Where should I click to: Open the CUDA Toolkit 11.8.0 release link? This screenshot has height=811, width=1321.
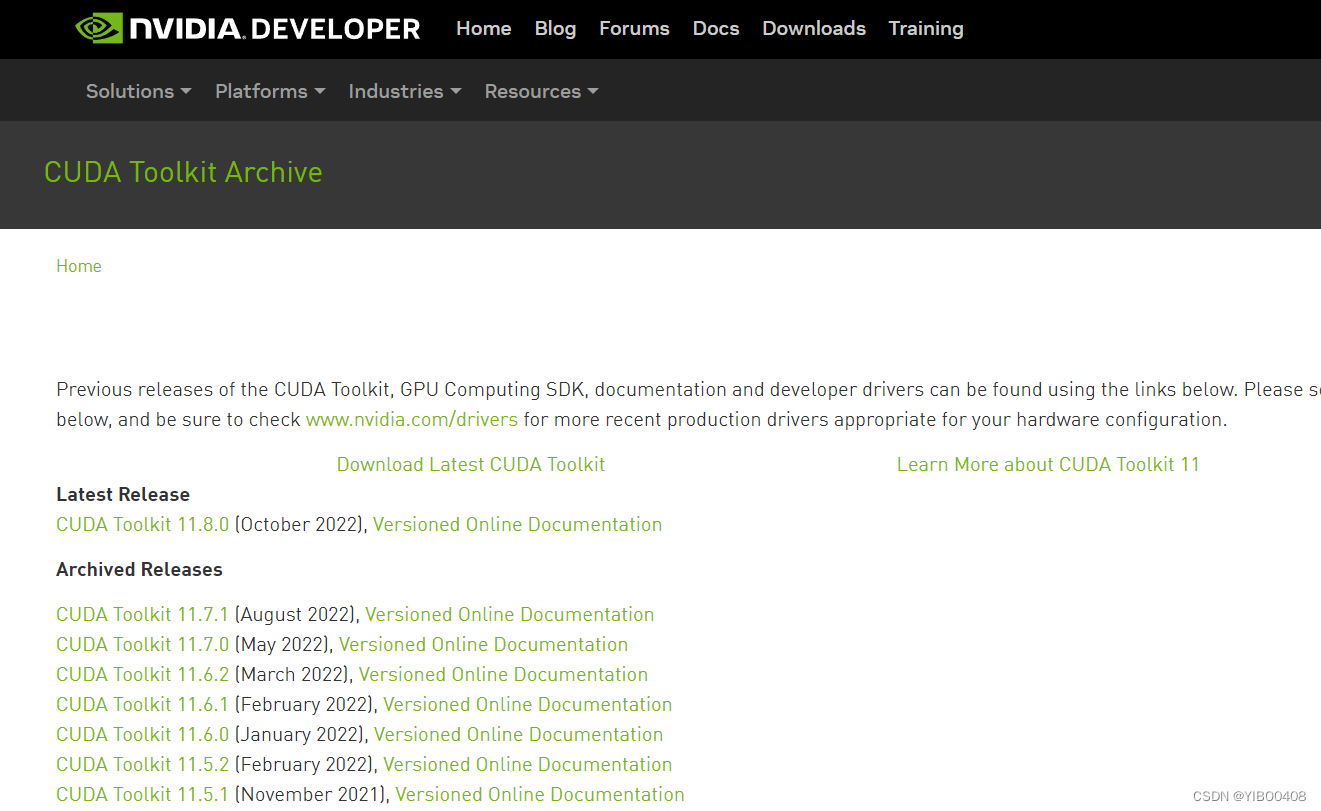(x=143, y=525)
